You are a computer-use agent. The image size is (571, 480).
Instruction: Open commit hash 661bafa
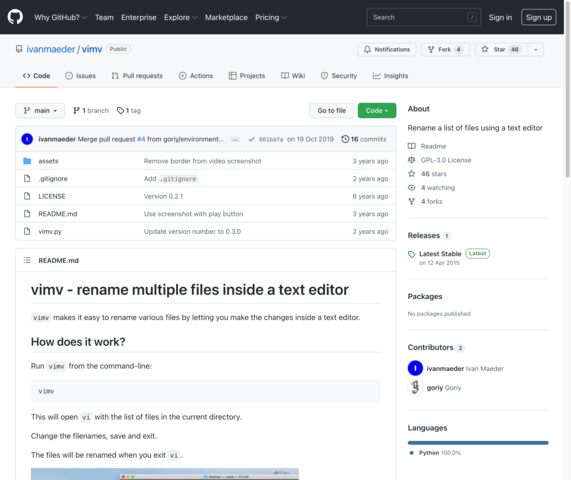(271, 139)
